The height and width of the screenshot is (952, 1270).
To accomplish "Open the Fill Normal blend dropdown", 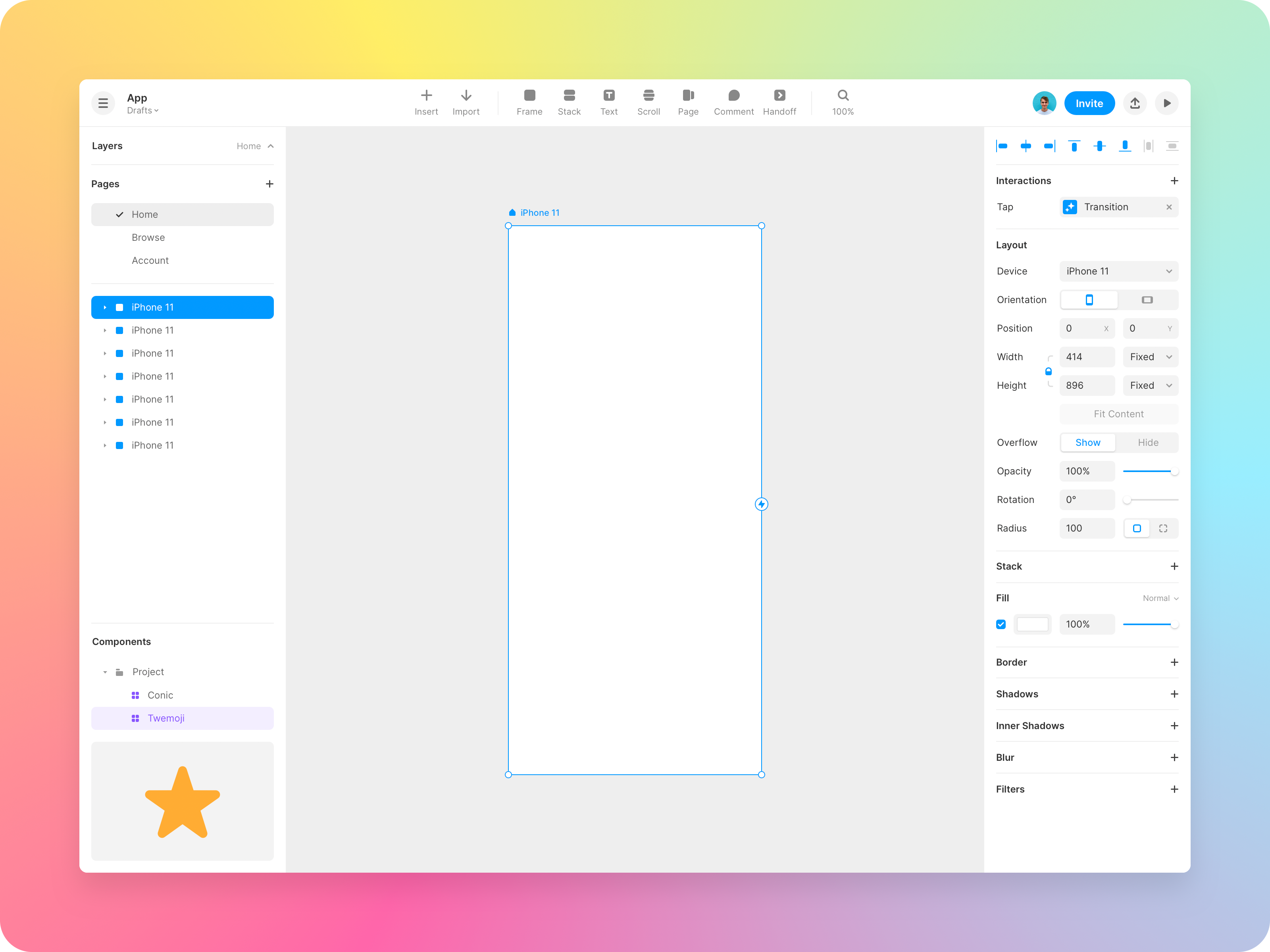I will (1160, 598).
